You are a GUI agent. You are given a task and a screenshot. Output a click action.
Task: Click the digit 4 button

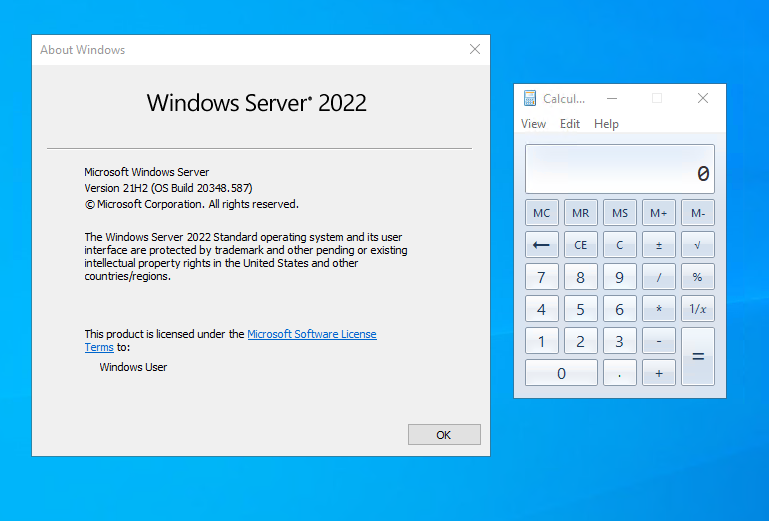(x=541, y=309)
